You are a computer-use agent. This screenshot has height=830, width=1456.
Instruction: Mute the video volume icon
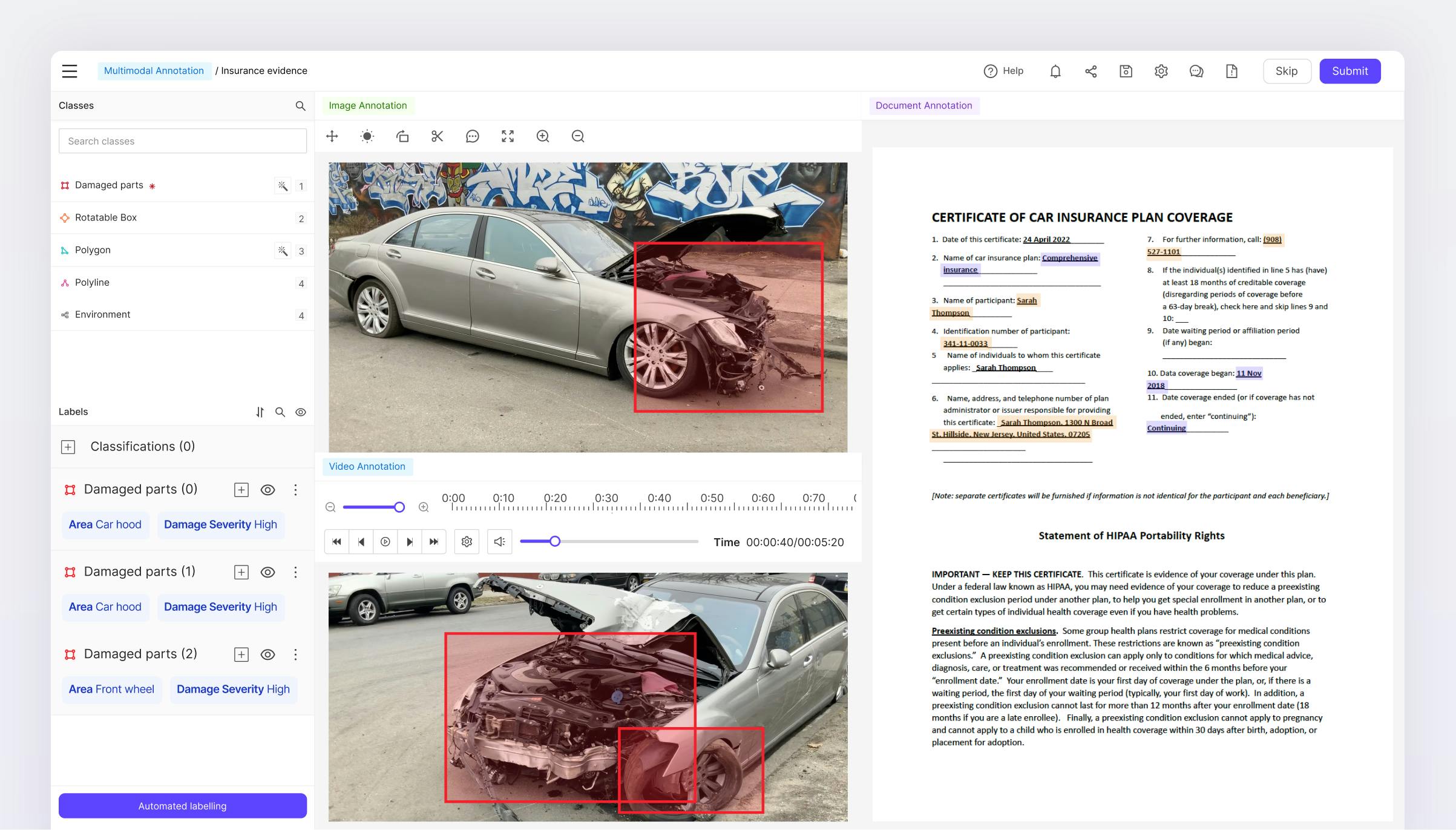pos(499,542)
